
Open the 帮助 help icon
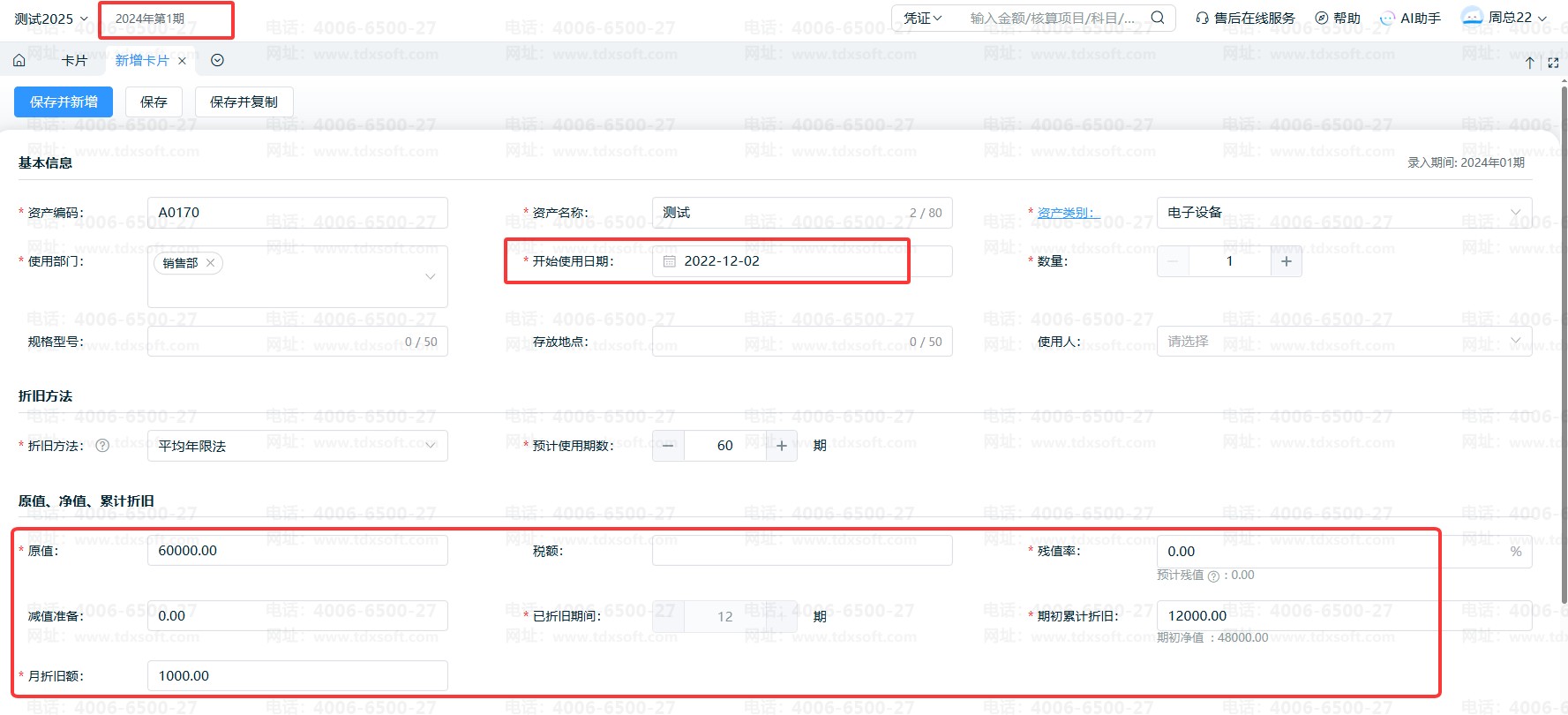[1321, 18]
